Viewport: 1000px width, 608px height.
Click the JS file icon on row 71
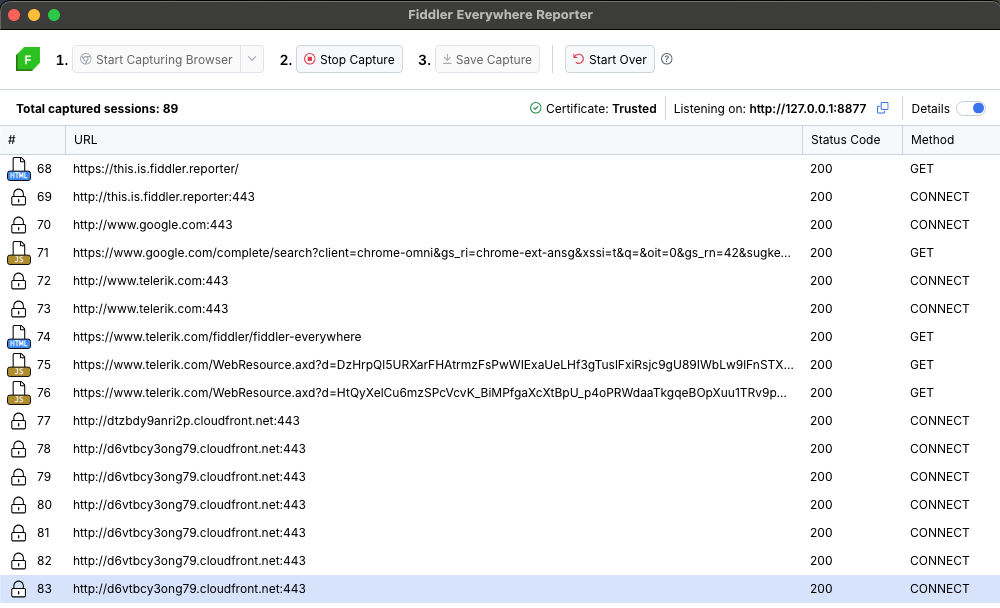pyautogui.click(x=18, y=253)
